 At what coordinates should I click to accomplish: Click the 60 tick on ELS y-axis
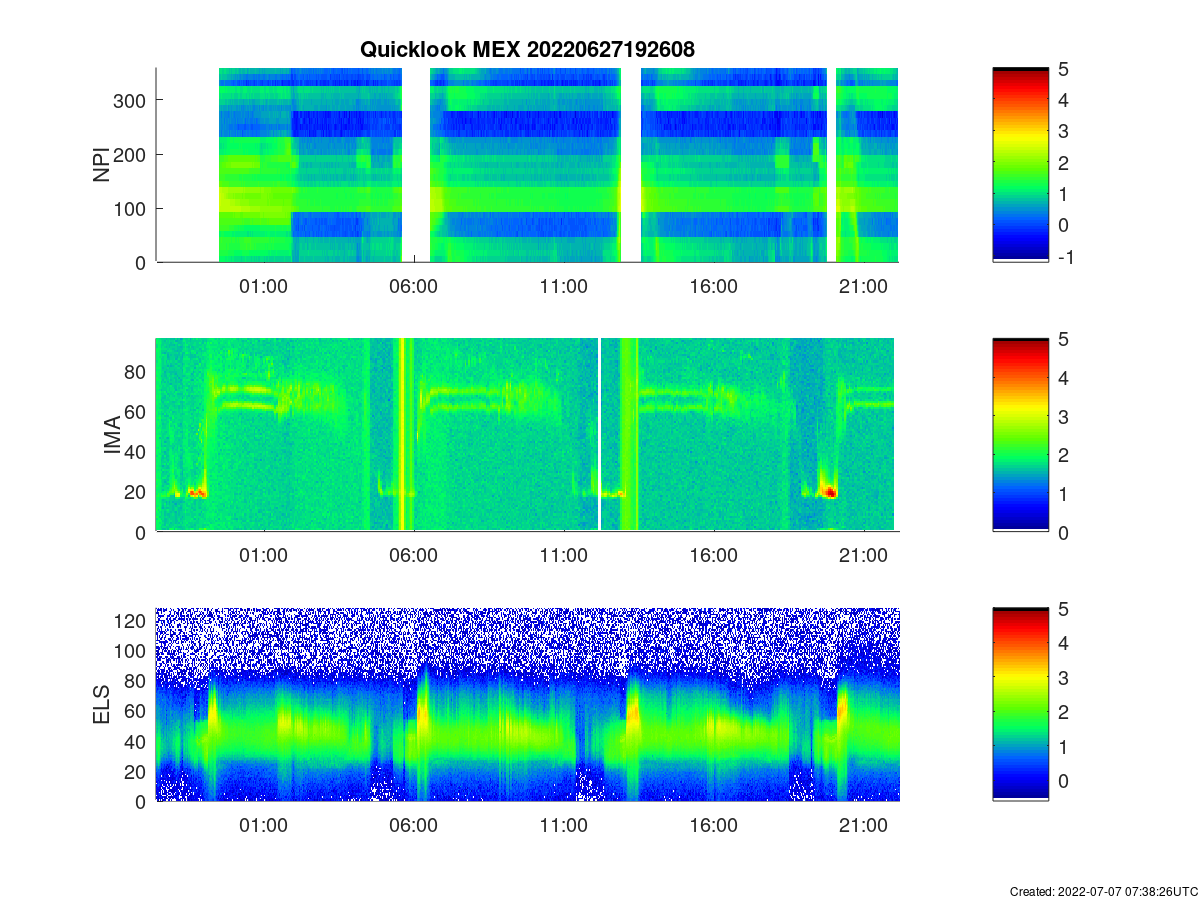coord(137,711)
